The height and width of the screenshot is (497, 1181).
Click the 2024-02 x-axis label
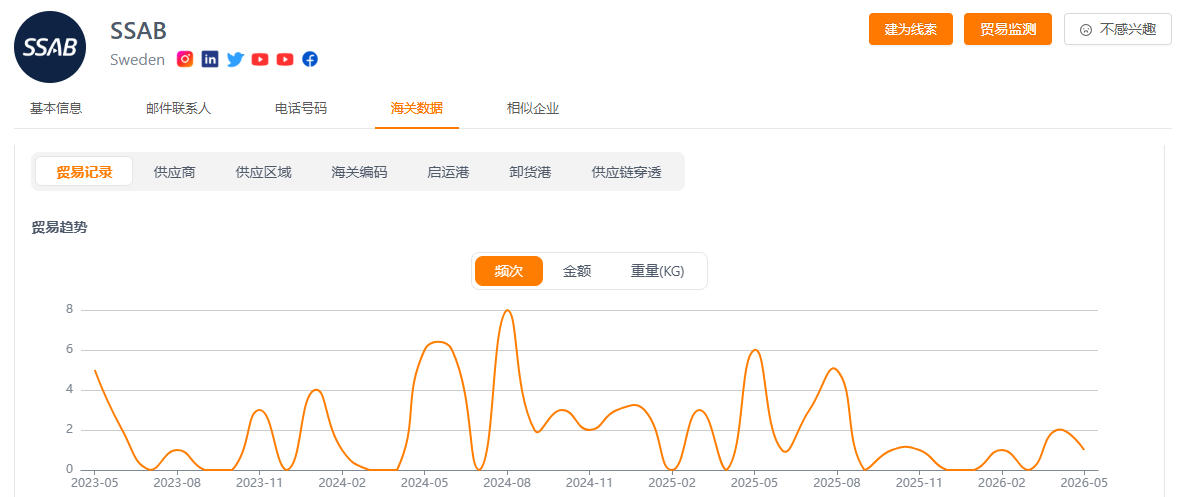click(343, 482)
